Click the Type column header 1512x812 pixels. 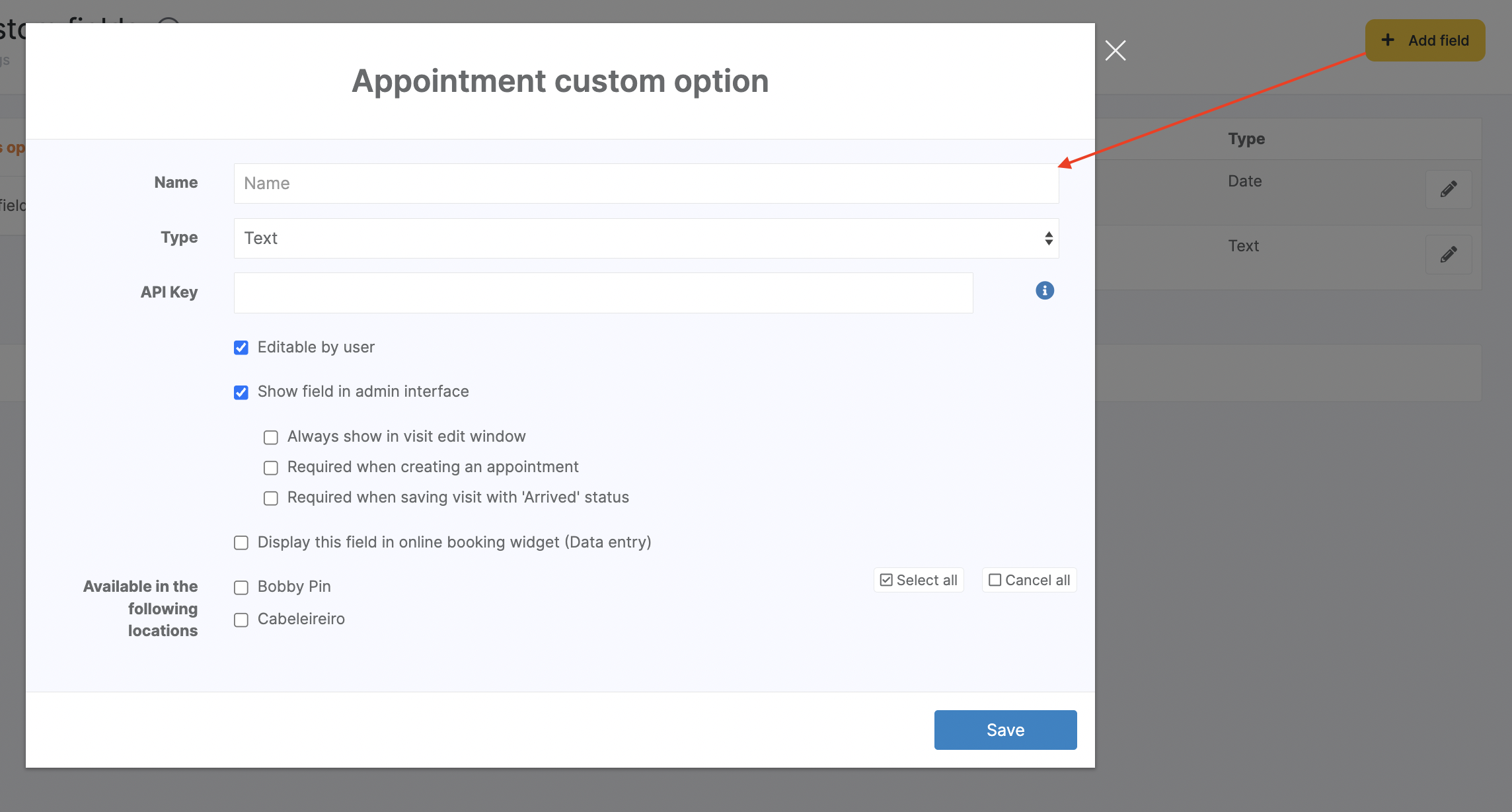[1246, 139]
